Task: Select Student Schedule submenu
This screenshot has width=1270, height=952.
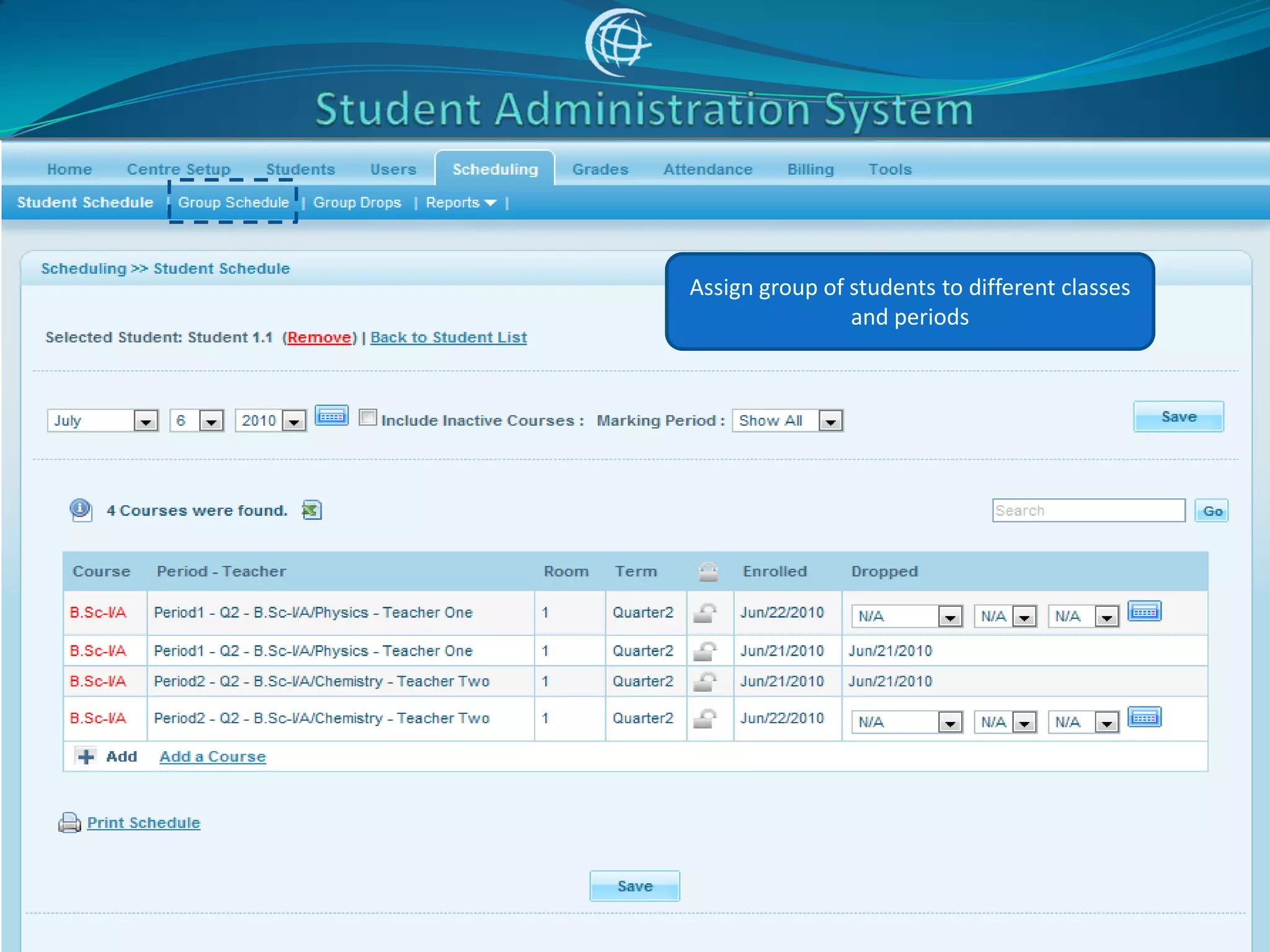Action: tap(85, 203)
